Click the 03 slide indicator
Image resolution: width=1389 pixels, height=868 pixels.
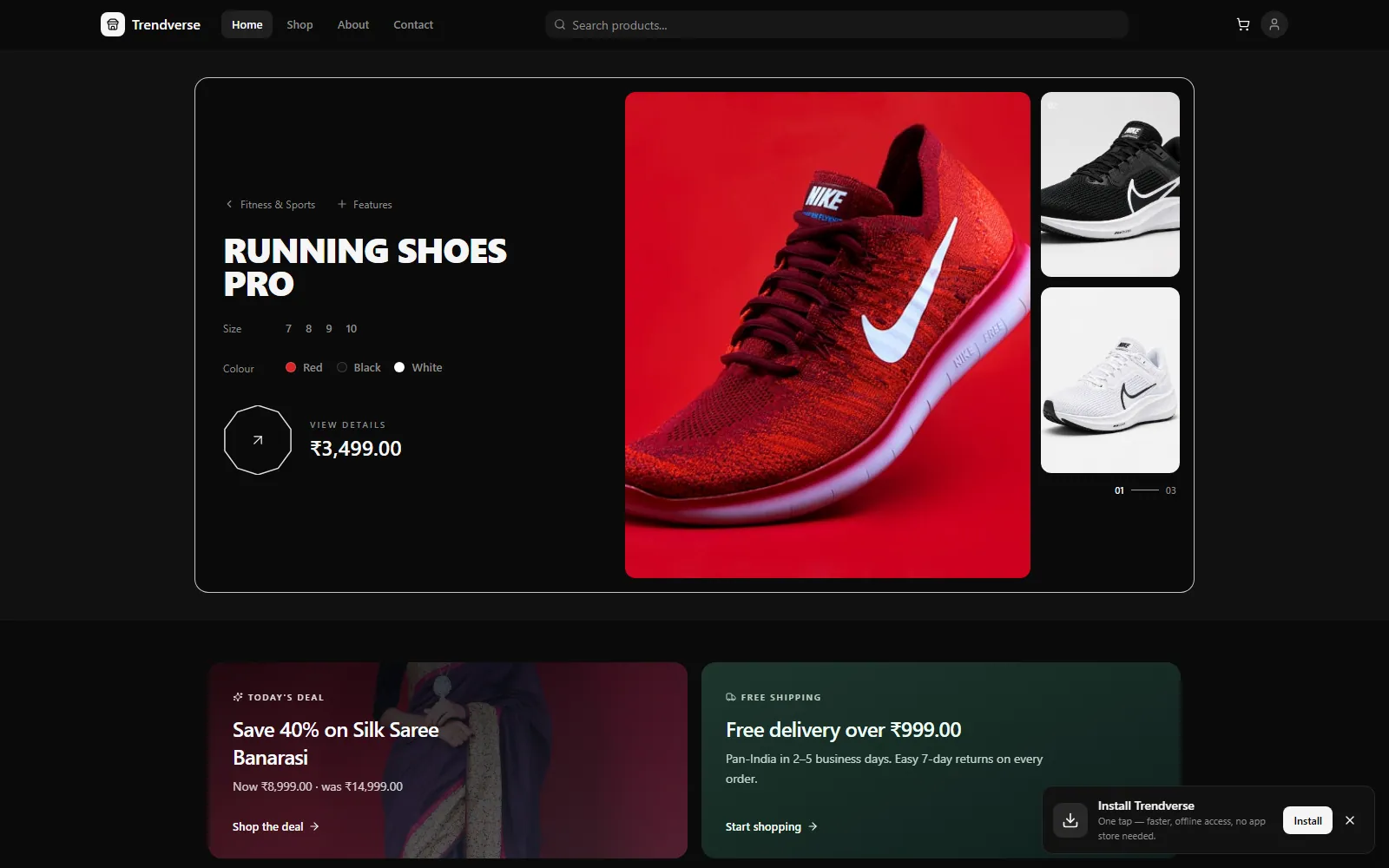(1171, 490)
